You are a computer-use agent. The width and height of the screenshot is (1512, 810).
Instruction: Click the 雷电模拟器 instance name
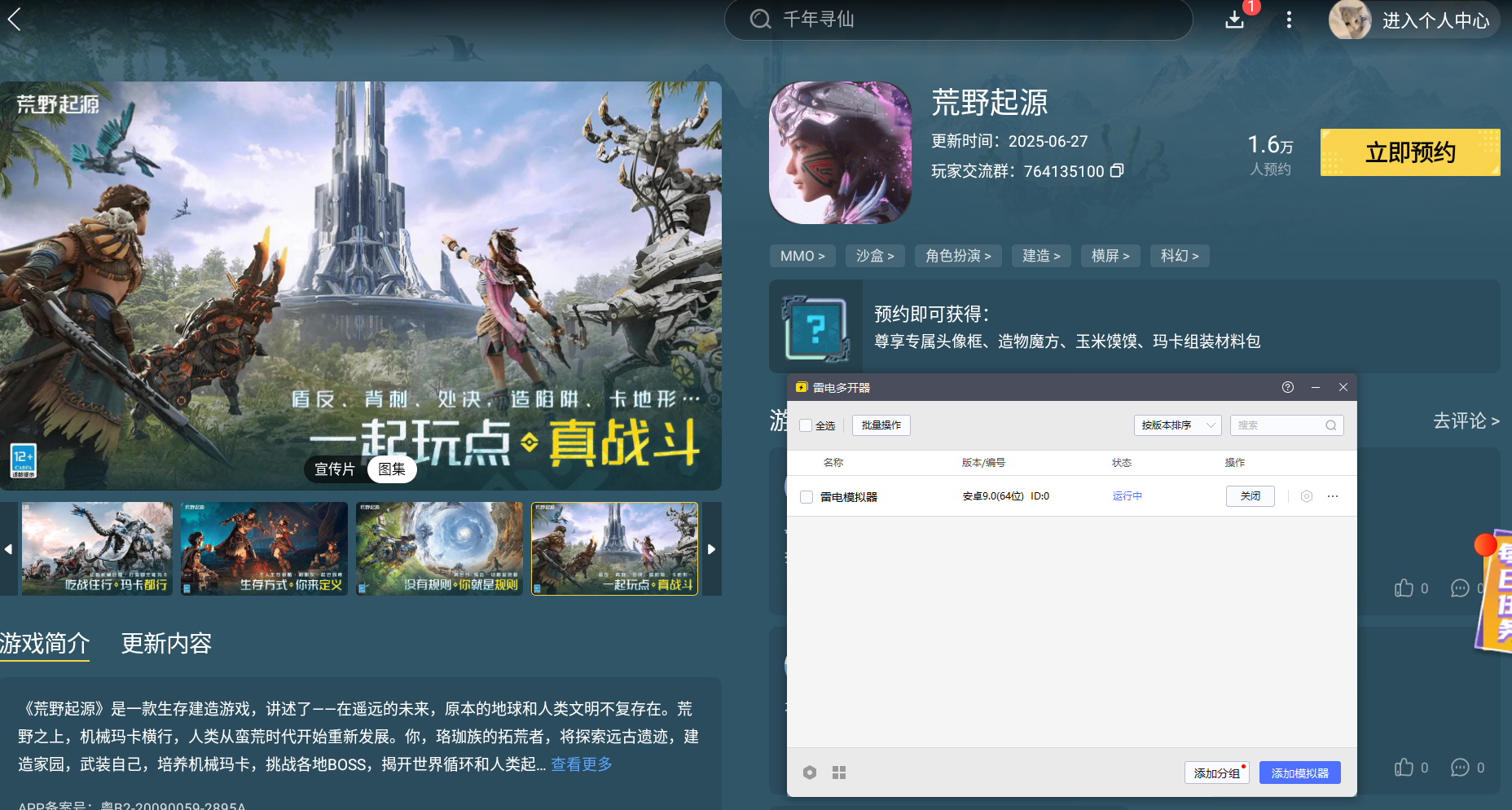click(x=849, y=497)
